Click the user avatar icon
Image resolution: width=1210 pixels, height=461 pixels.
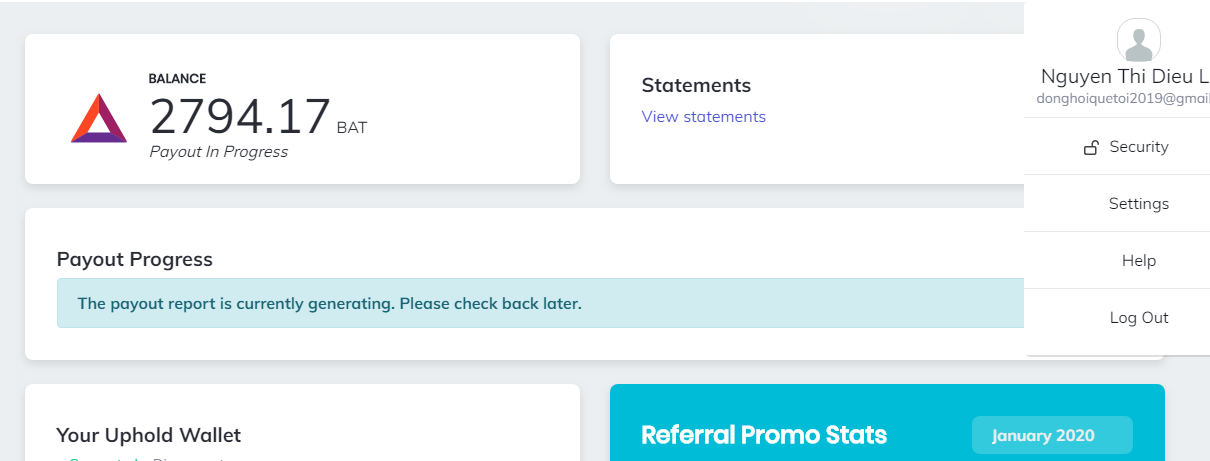pyautogui.click(x=1138, y=40)
